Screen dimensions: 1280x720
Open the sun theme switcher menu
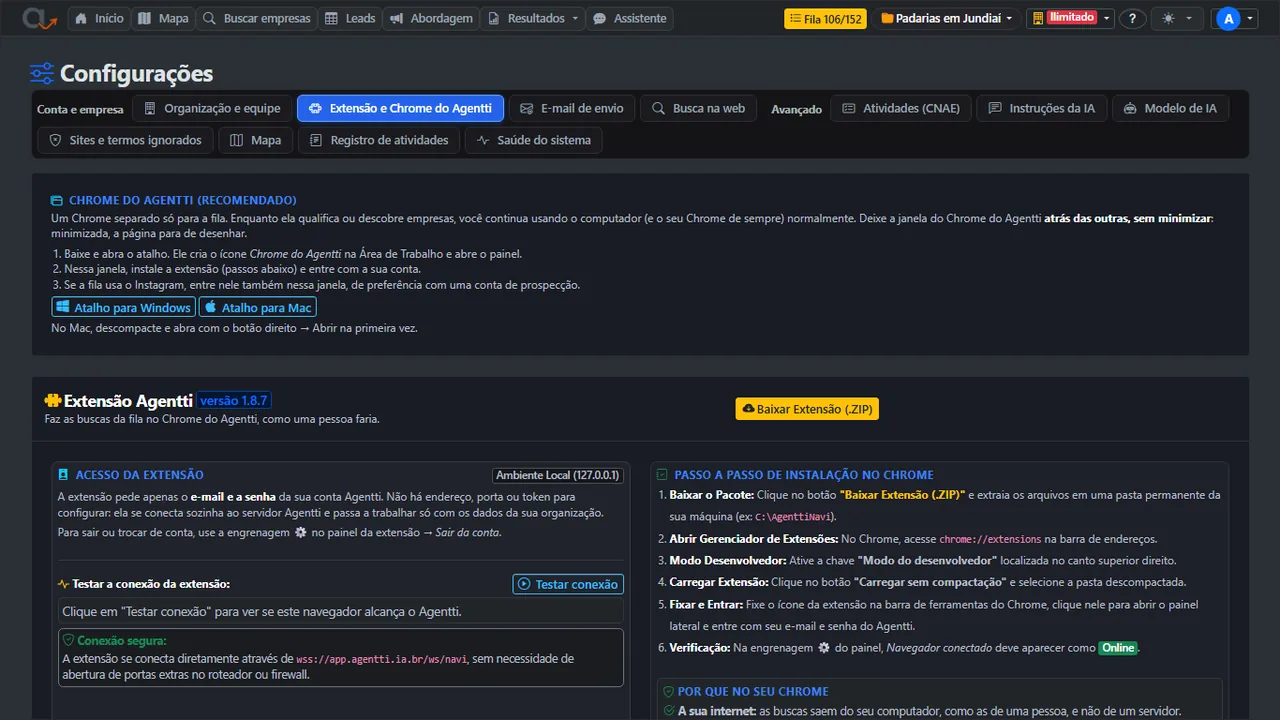[x=1177, y=18]
